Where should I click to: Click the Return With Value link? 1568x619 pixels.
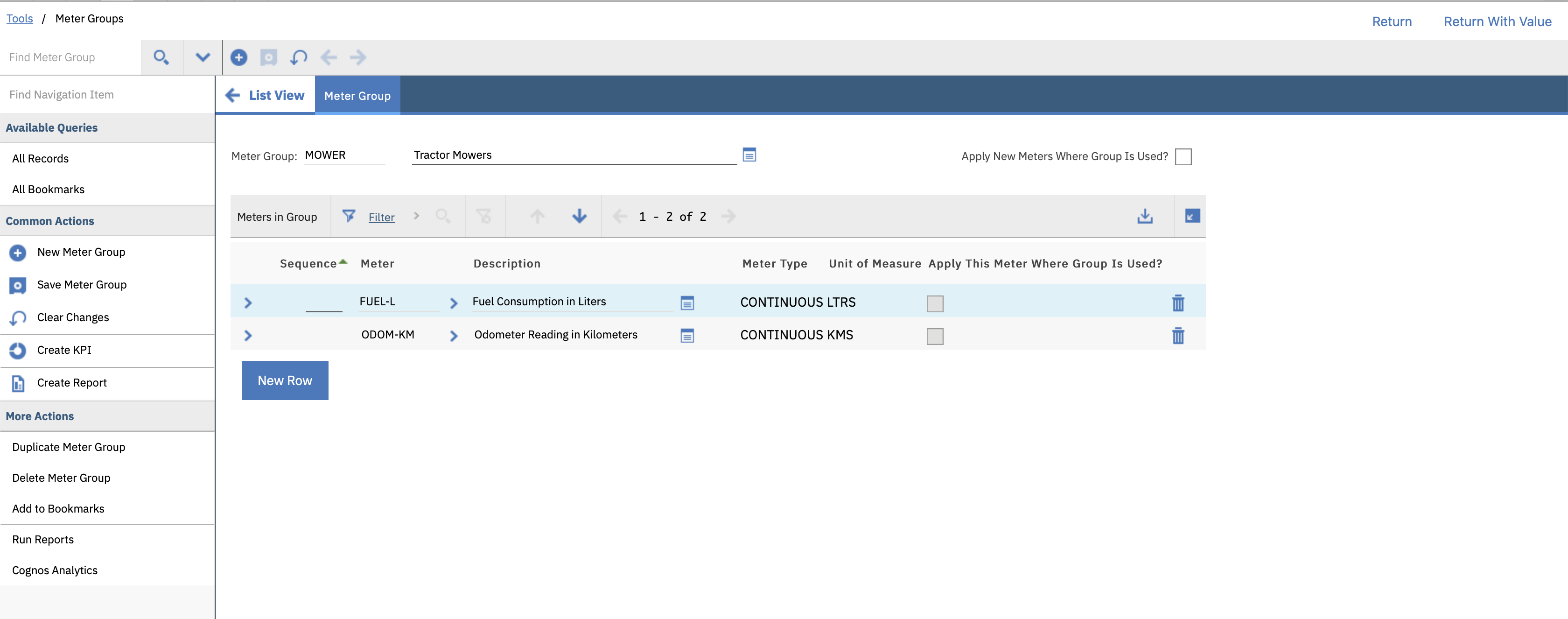point(1498,21)
